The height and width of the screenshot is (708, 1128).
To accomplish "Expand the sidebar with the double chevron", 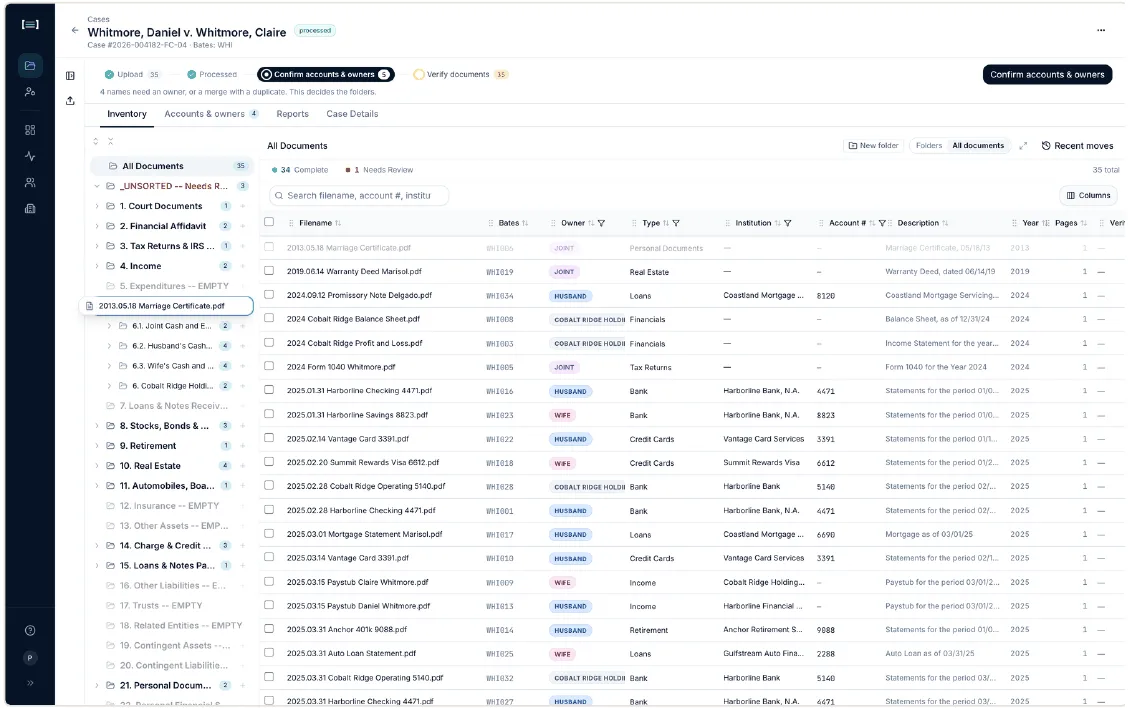I will [30, 683].
